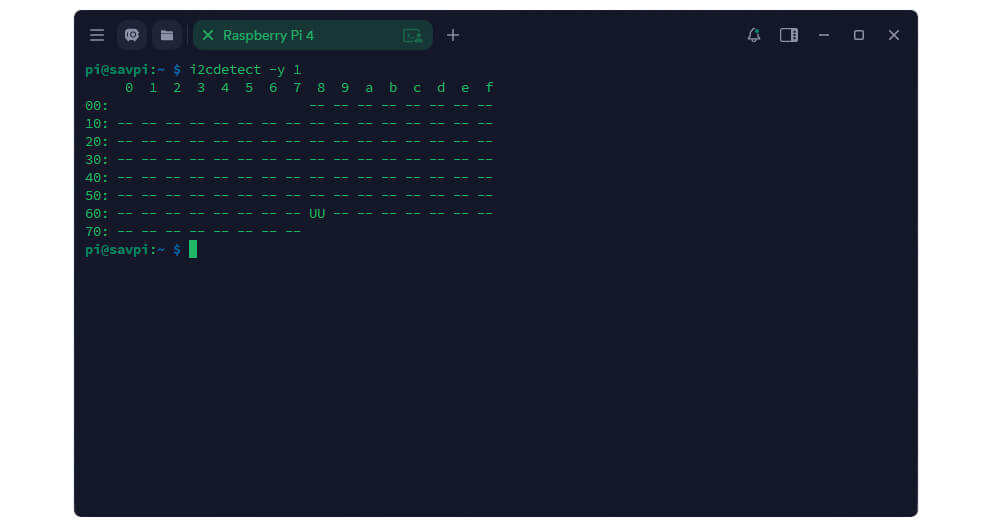Click the '10:' row label
Image resolution: width=1000 pixels, height=532 pixels.
[x=97, y=124]
